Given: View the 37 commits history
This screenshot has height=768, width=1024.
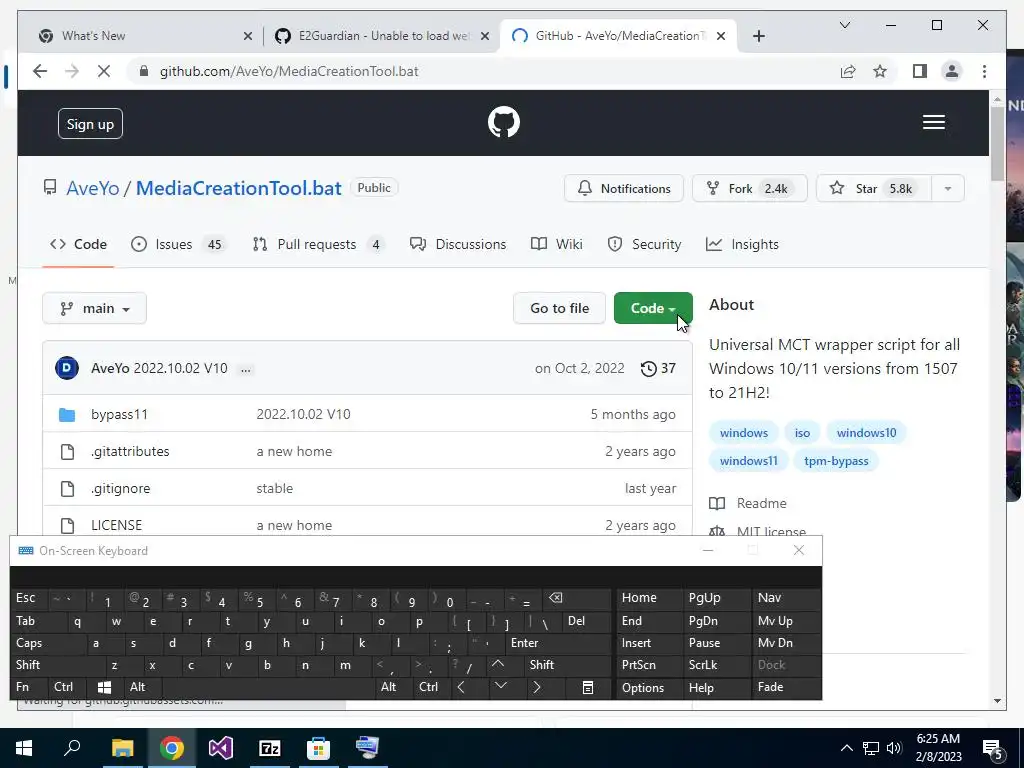Looking at the screenshot, I should tap(658, 368).
